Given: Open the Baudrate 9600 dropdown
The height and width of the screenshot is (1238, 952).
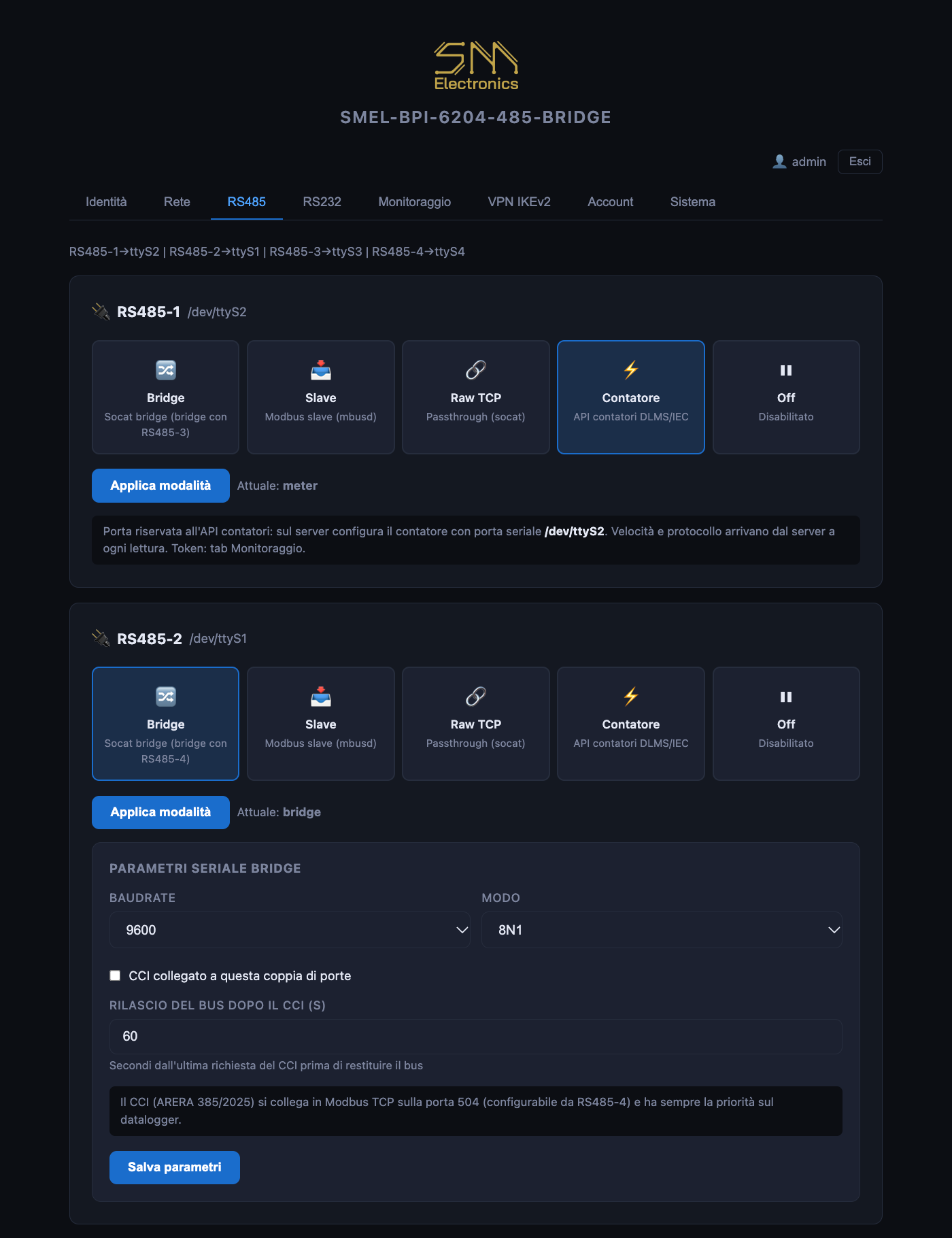Looking at the screenshot, I should tap(290, 930).
